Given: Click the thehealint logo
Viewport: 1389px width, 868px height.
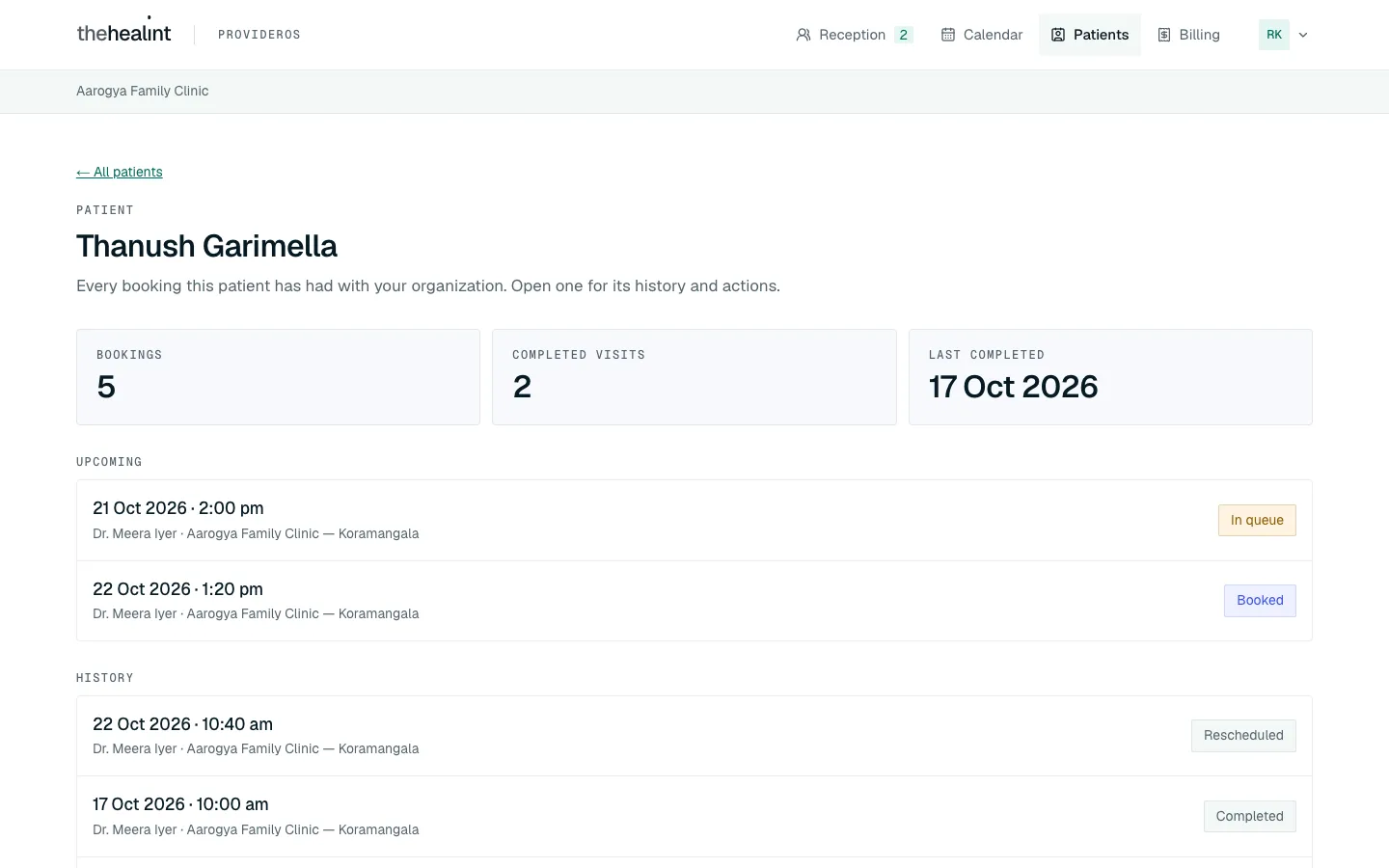Looking at the screenshot, I should click(123, 32).
